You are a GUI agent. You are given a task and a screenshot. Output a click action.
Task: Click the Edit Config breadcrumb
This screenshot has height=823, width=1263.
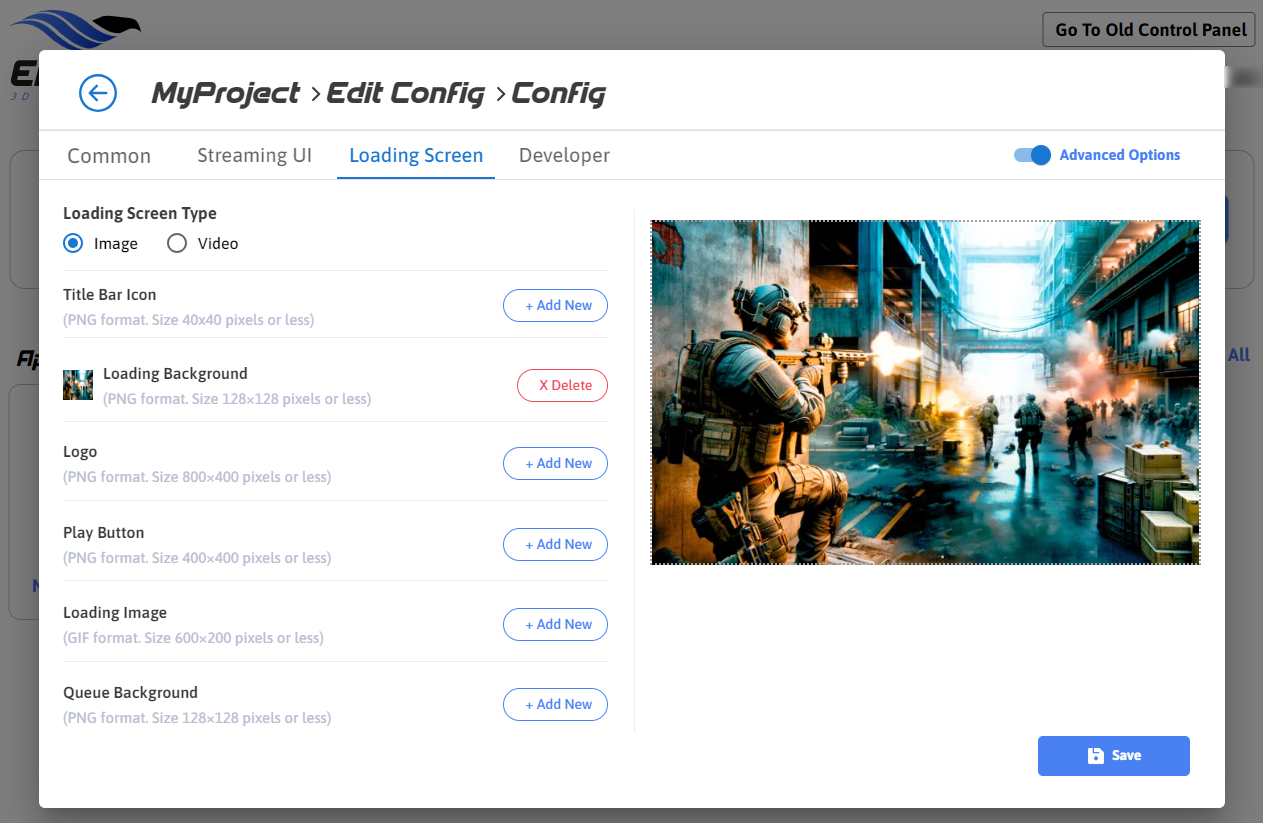[x=406, y=93]
